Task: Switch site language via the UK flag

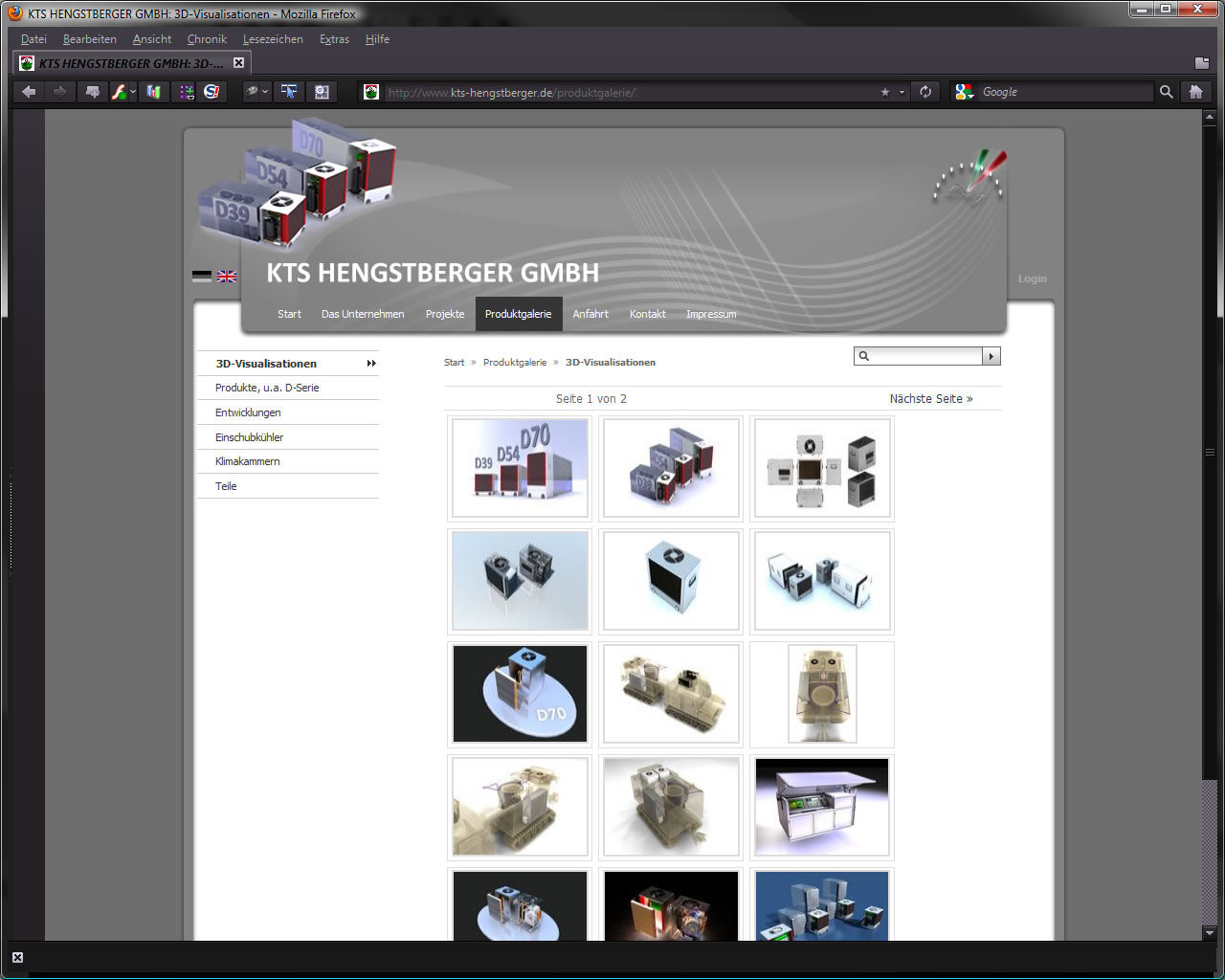Action: click(227, 277)
